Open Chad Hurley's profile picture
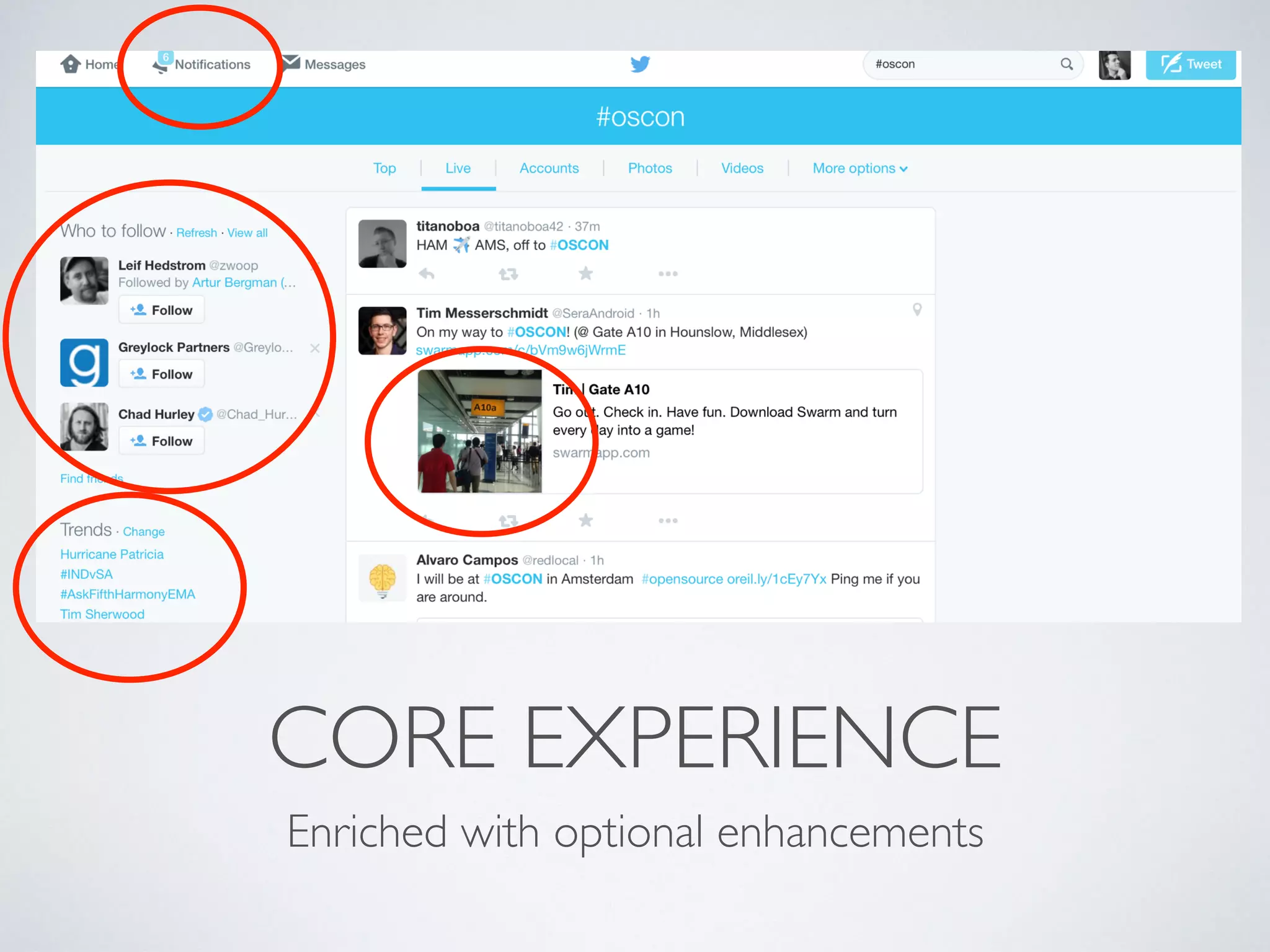 click(x=84, y=427)
